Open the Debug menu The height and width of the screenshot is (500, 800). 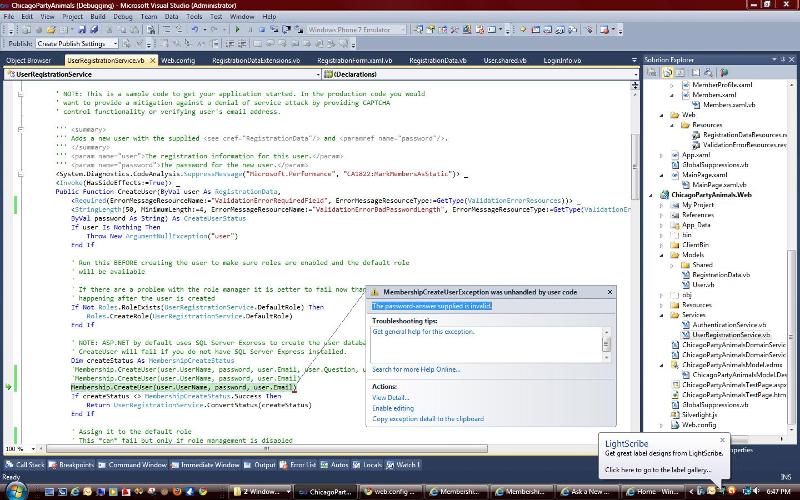[122, 16]
